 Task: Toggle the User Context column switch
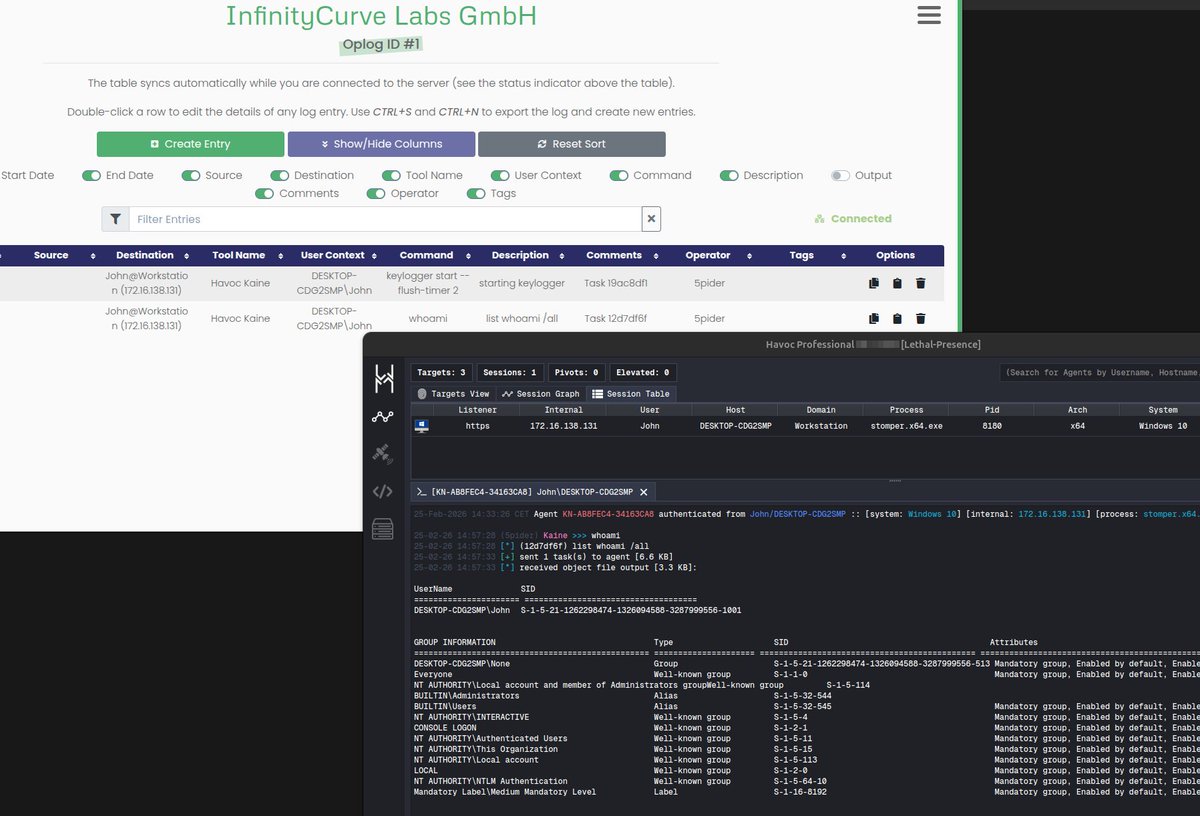tap(500, 176)
